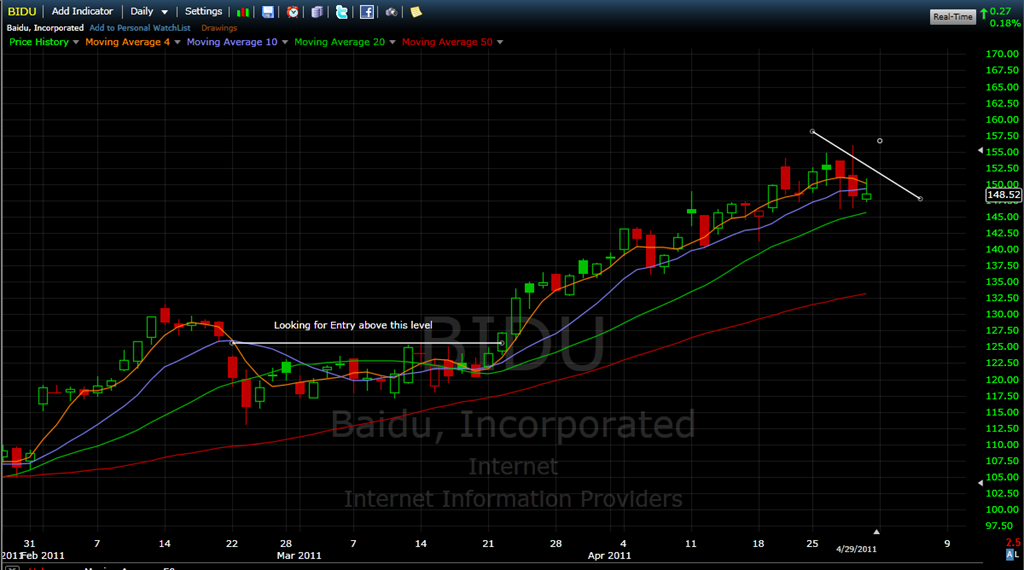Open chart Settings
1024x570 pixels.
coord(203,11)
